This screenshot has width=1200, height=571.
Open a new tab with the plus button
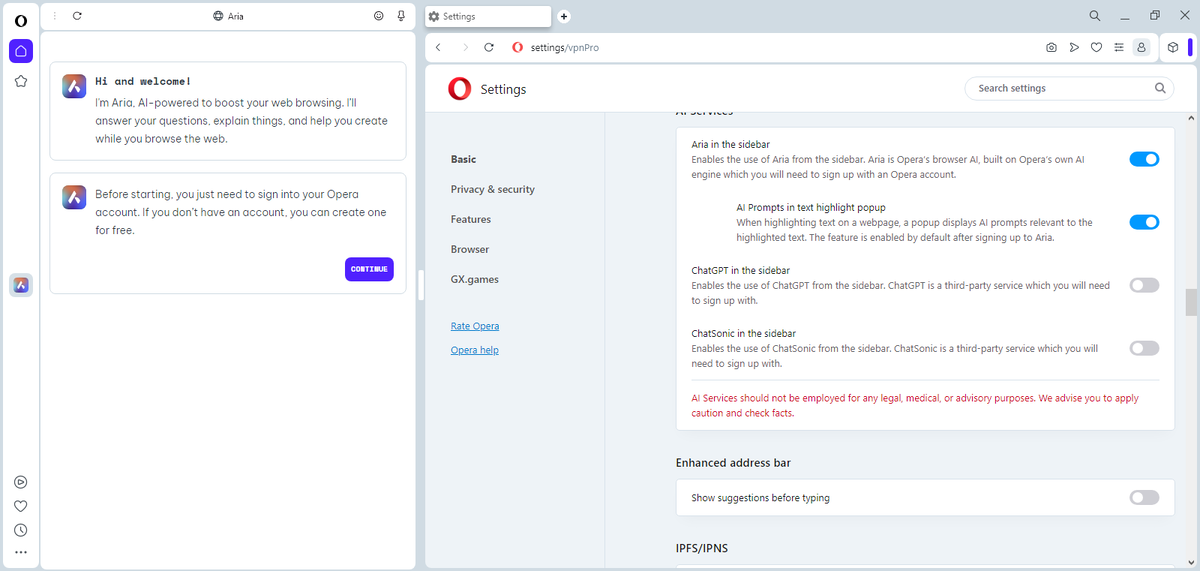tap(563, 16)
